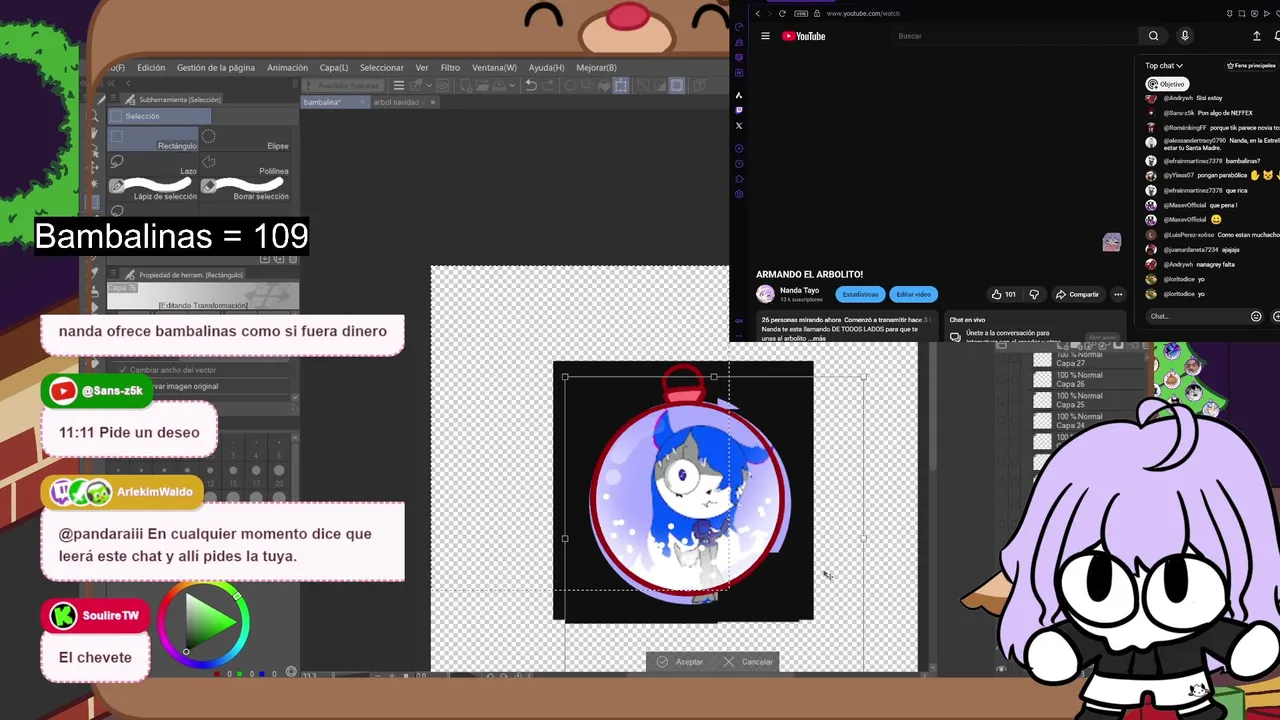The image size is (1280, 720).
Task: Open the Twitch icon in browser sidebar
Action: (739, 110)
